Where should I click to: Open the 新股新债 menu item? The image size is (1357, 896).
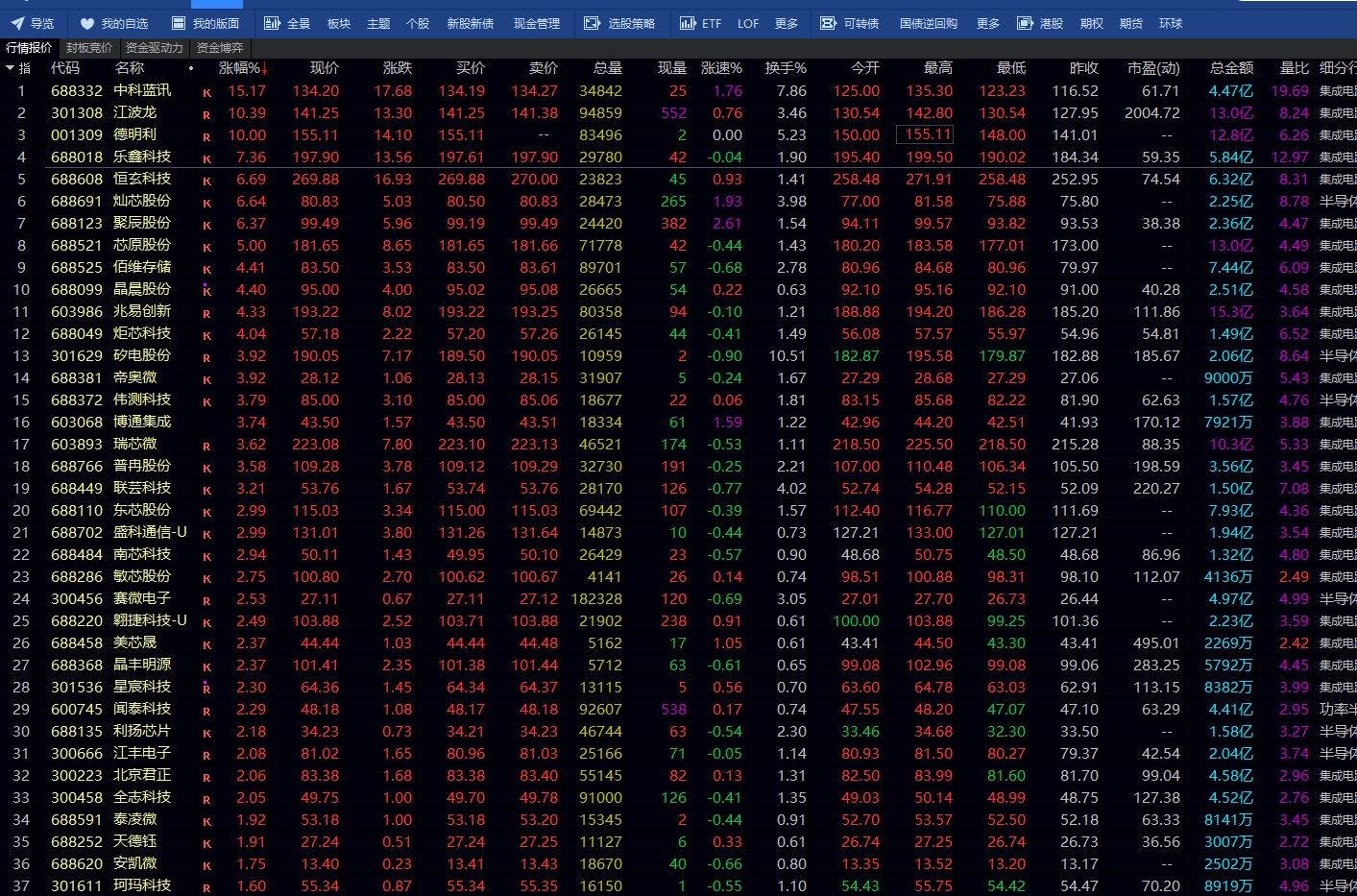click(470, 23)
